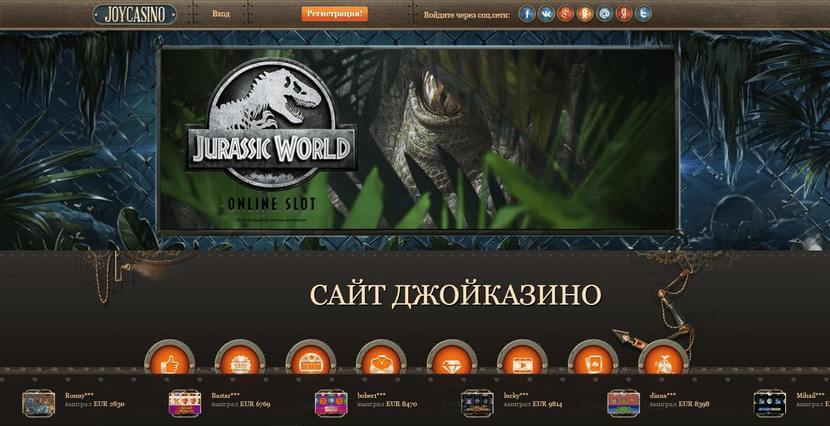Open the Jurassic World online slot banner

pos(418,139)
